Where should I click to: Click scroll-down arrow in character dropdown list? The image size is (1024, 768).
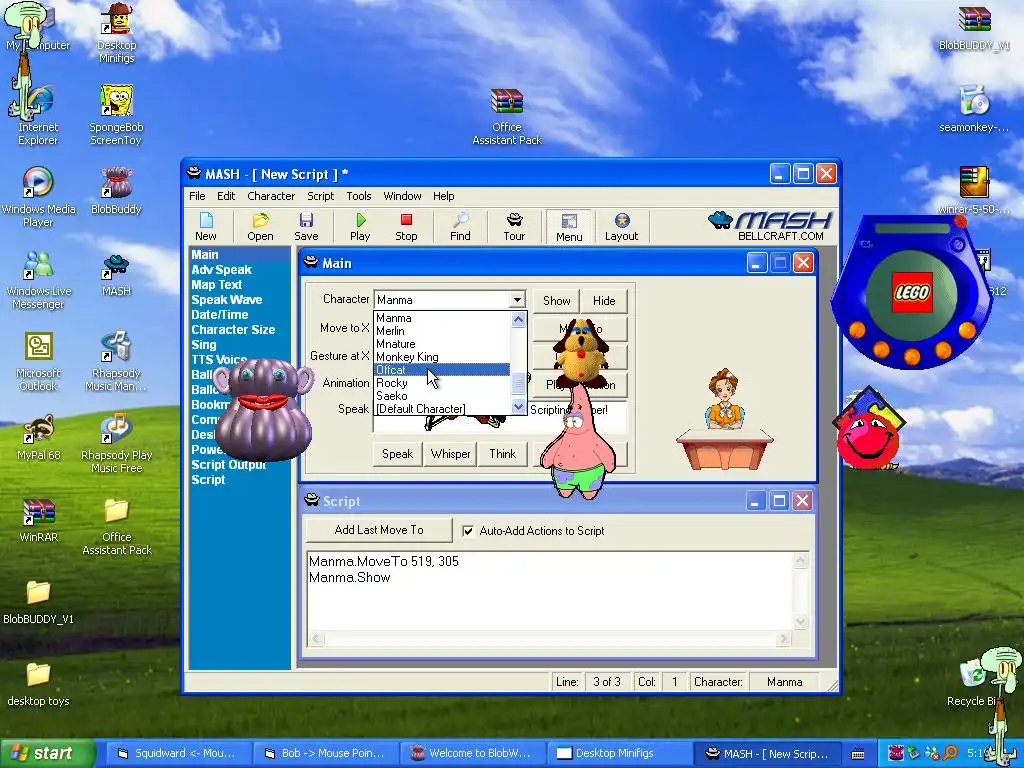pyautogui.click(x=519, y=407)
